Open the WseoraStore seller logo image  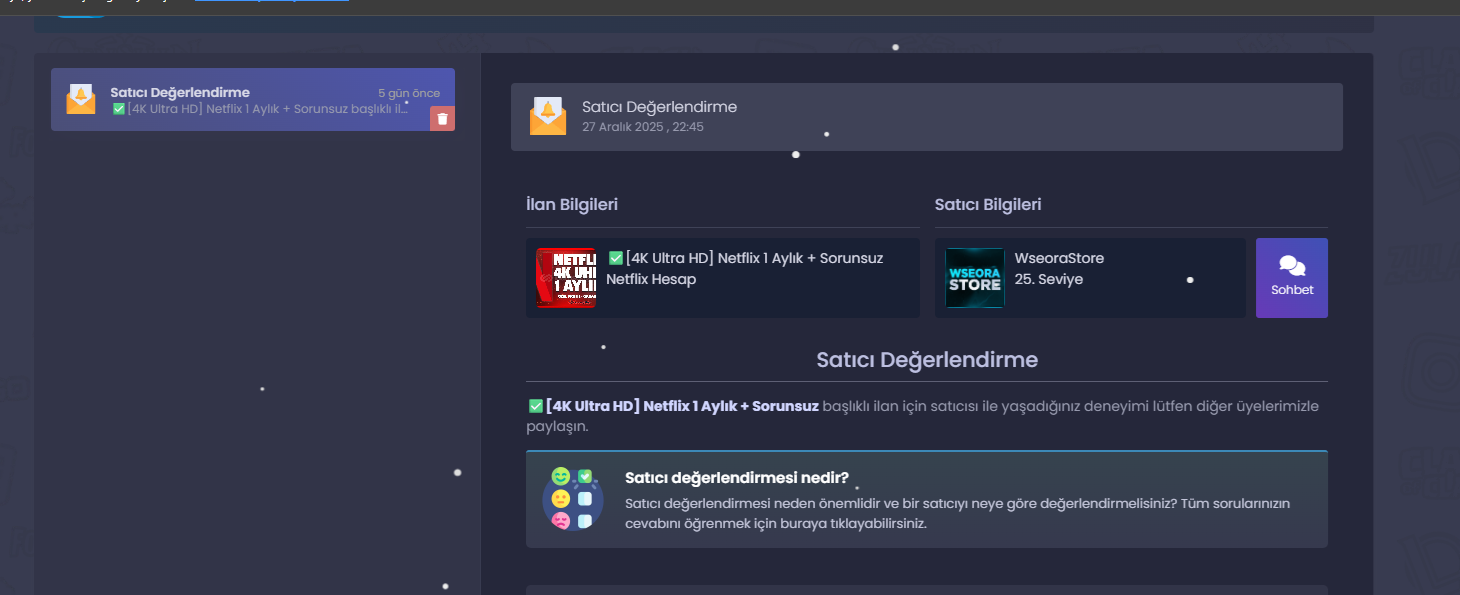pyautogui.click(x=975, y=278)
